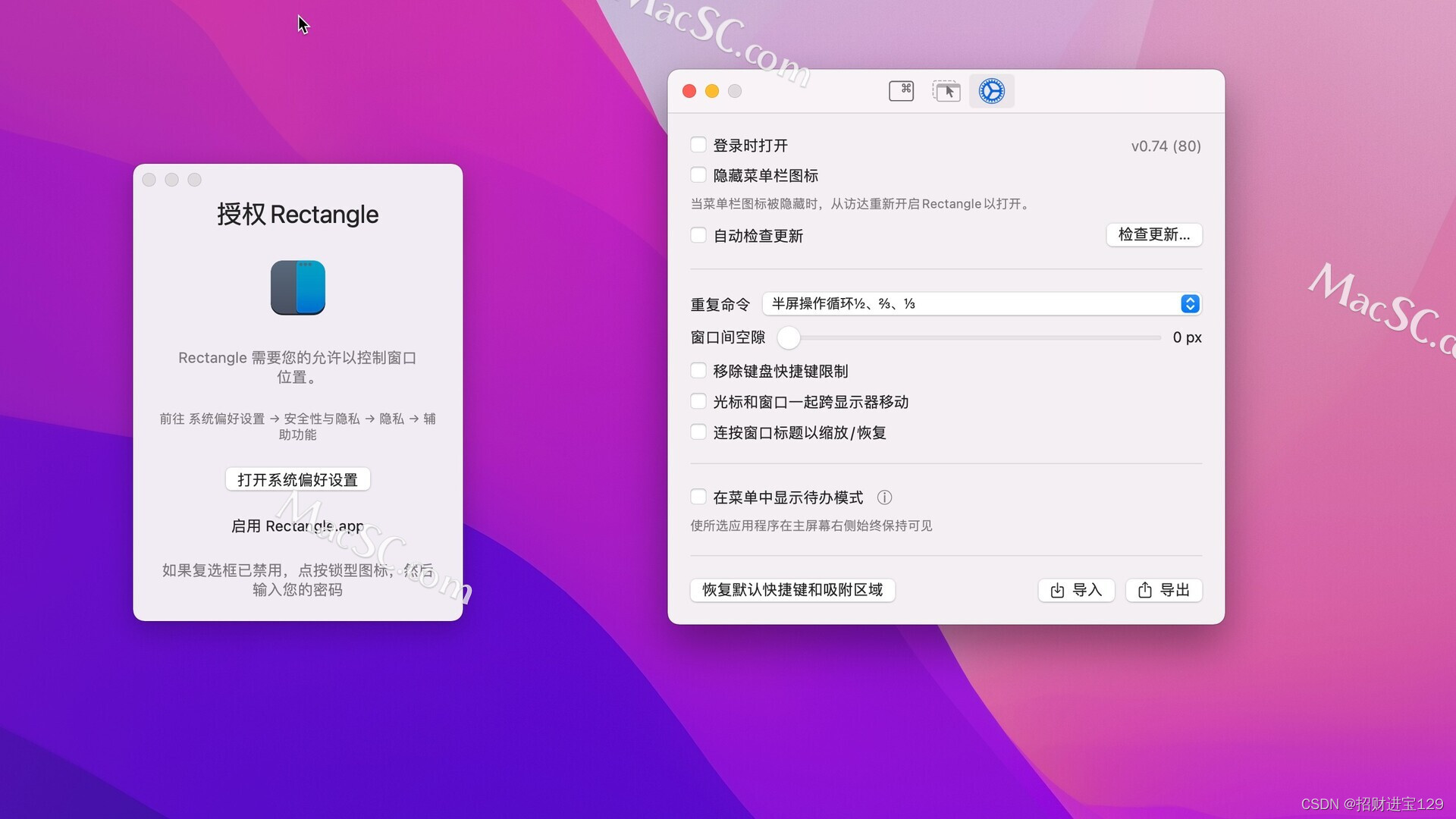Switch to the snap areas tab icon

pos(946,91)
